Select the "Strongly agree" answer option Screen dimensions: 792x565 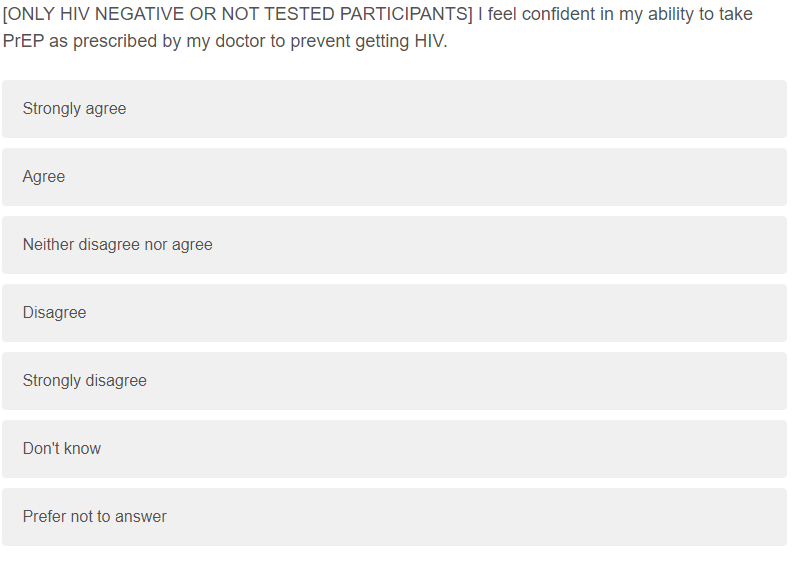(x=394, y=109)
